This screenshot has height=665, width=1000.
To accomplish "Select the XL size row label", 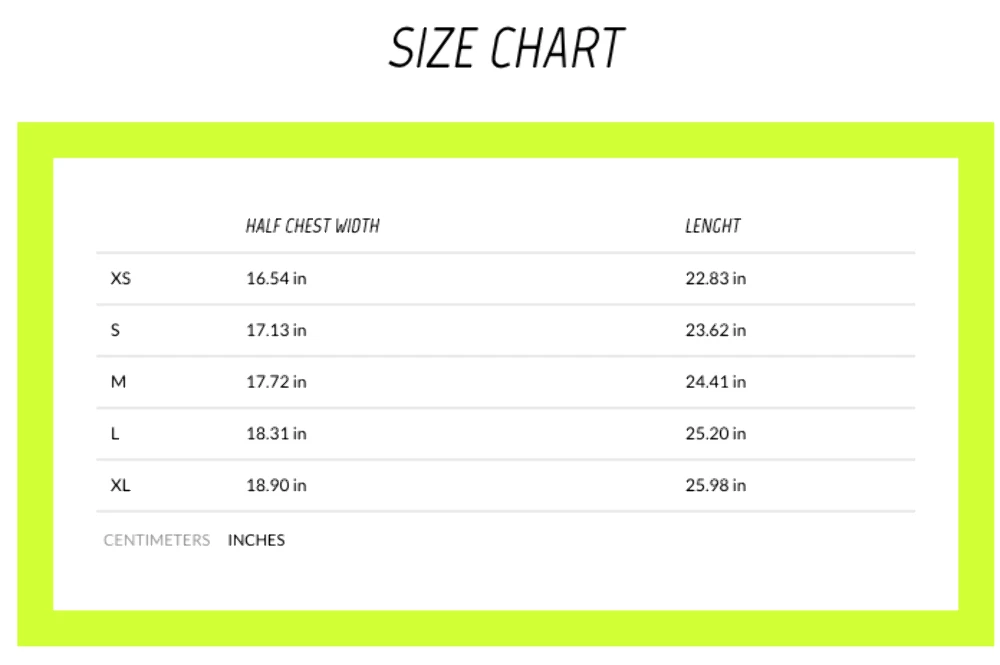I will click(120, 486).
